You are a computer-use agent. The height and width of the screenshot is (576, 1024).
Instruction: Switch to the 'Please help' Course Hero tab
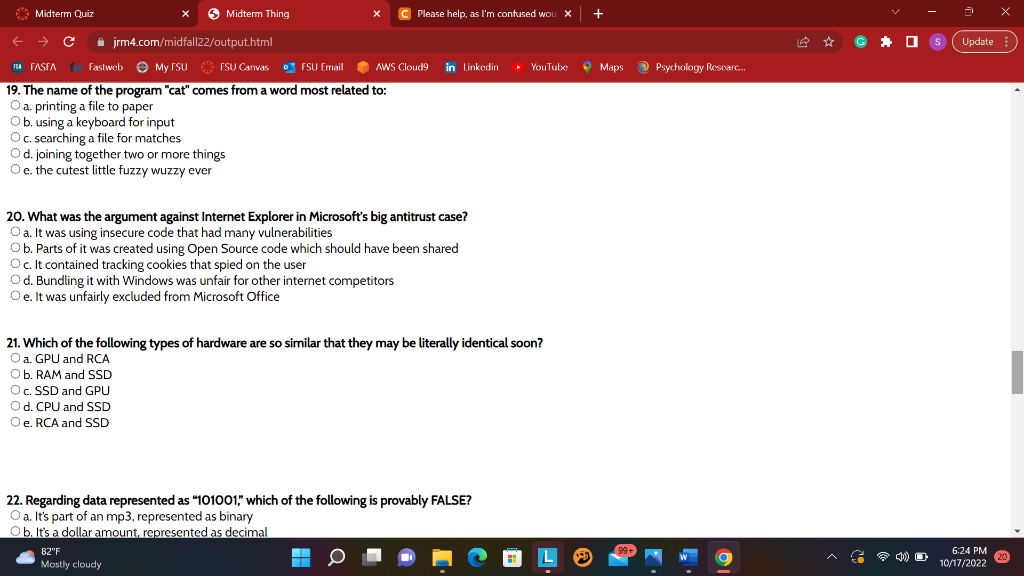coord(480,14)
